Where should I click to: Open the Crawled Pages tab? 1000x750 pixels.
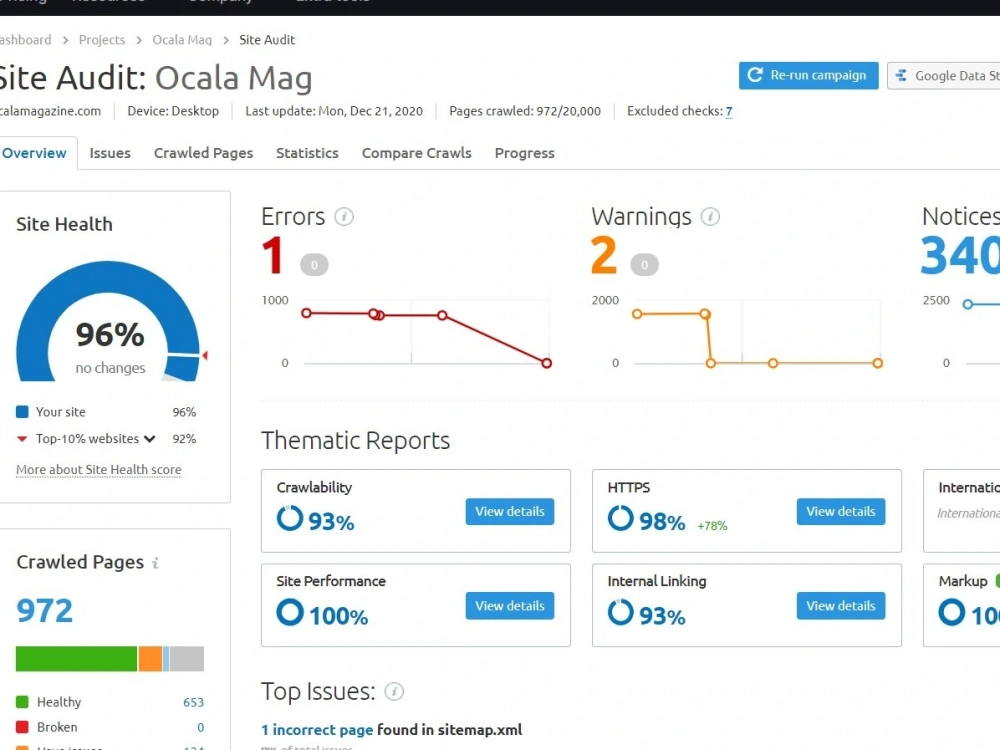[203, 153]
